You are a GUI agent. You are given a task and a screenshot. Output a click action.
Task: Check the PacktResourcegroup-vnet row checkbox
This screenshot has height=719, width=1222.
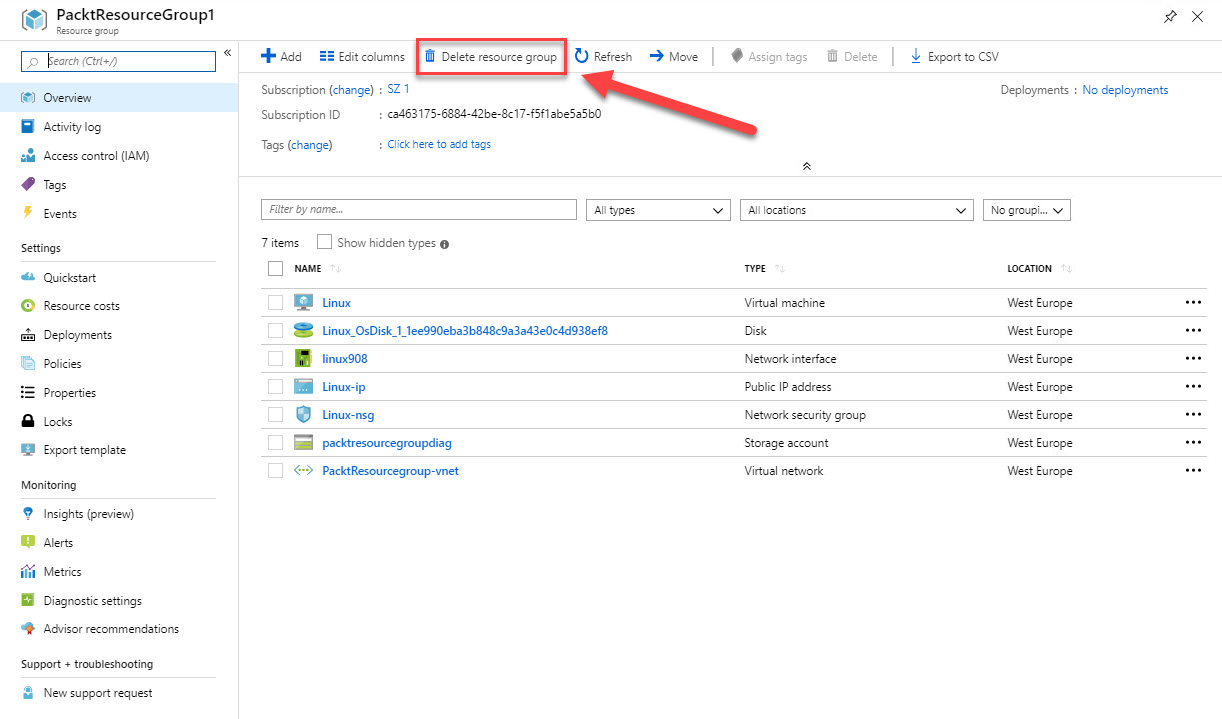tap(275, 470)
